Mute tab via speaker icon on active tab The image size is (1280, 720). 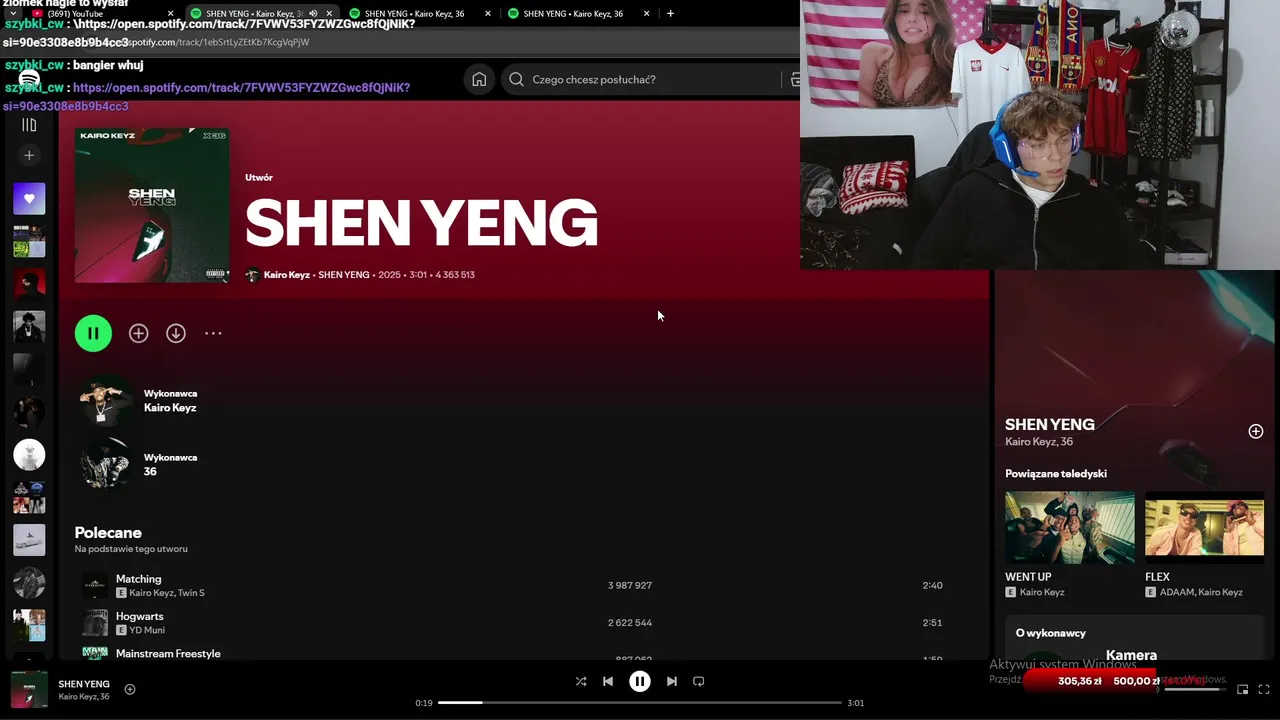[x=313, y=14]
